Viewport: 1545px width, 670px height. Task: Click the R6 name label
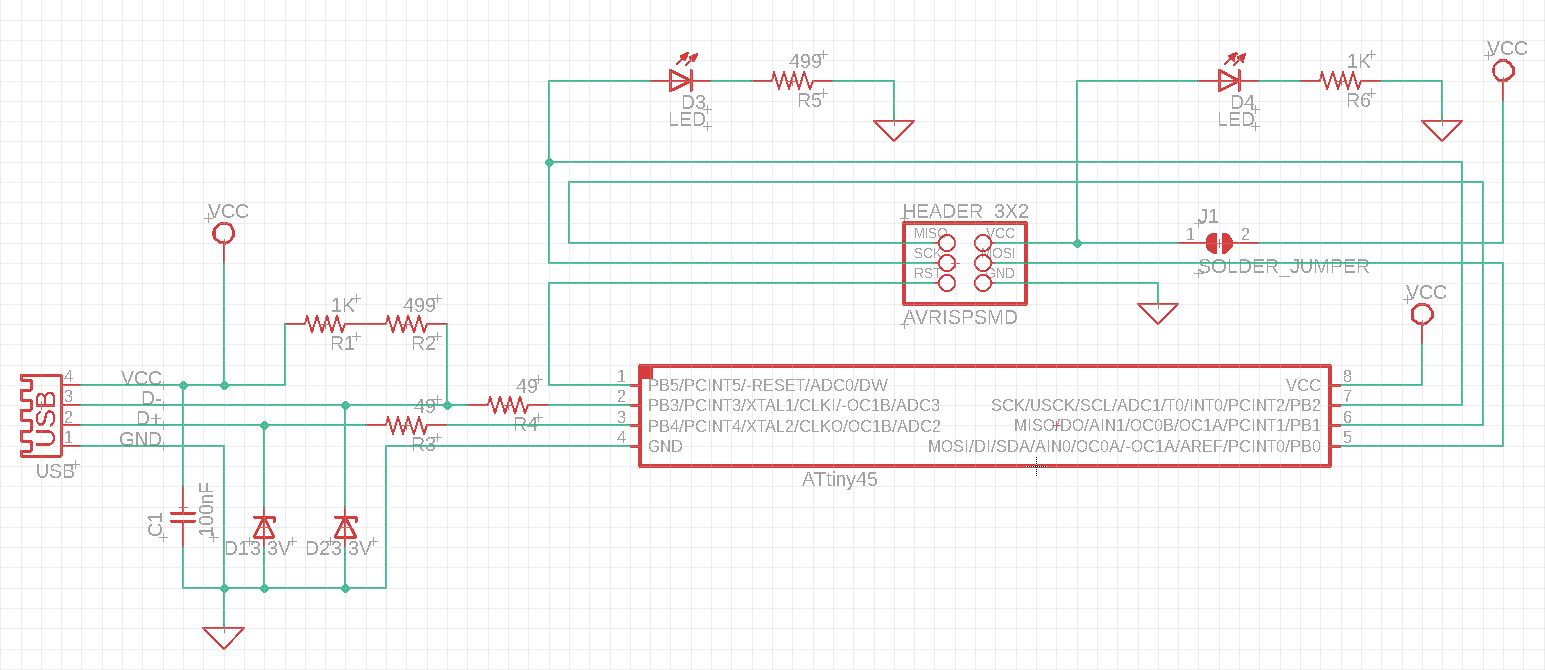[x=1358, y=100]
